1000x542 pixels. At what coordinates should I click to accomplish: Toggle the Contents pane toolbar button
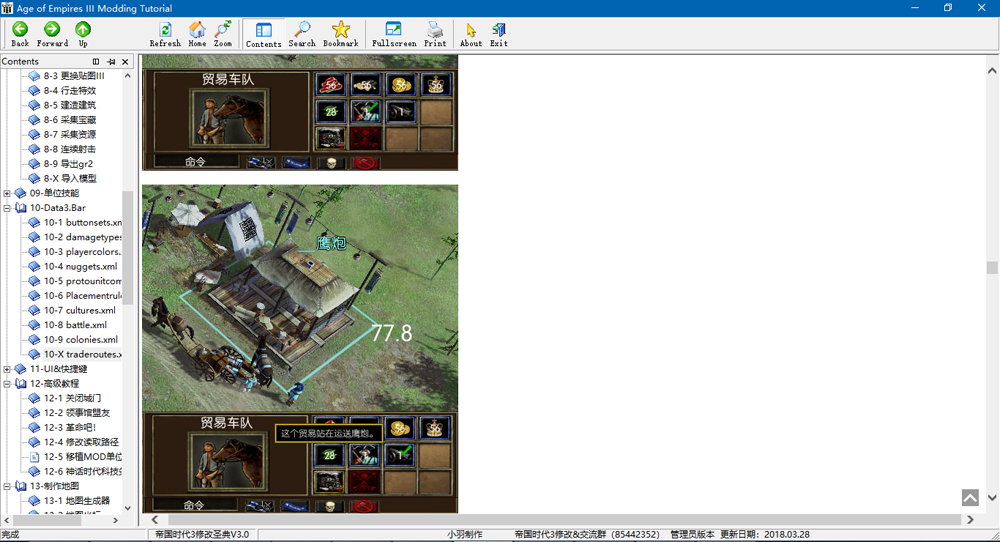point(263,34)
